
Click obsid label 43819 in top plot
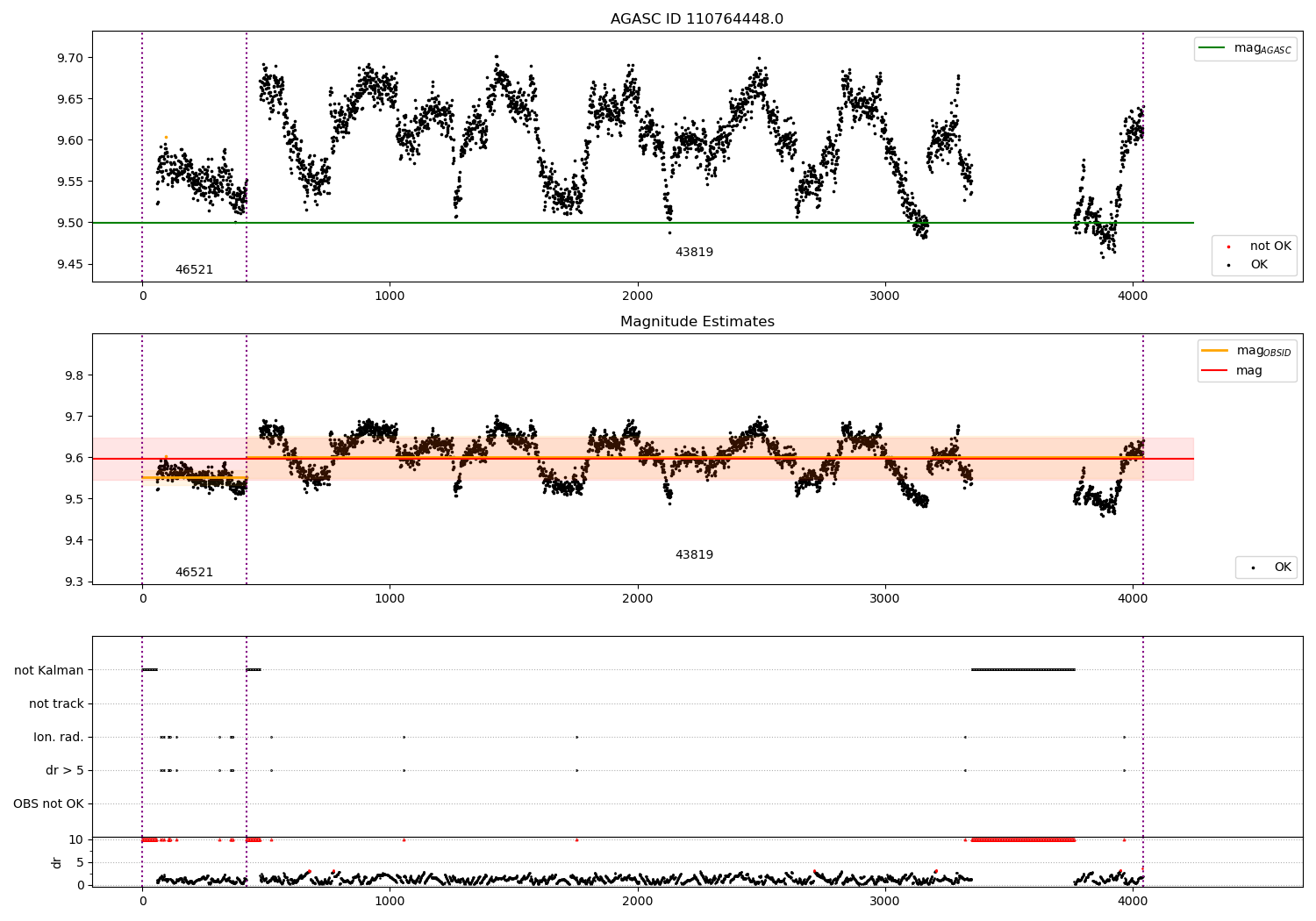[x=694, y=253]
